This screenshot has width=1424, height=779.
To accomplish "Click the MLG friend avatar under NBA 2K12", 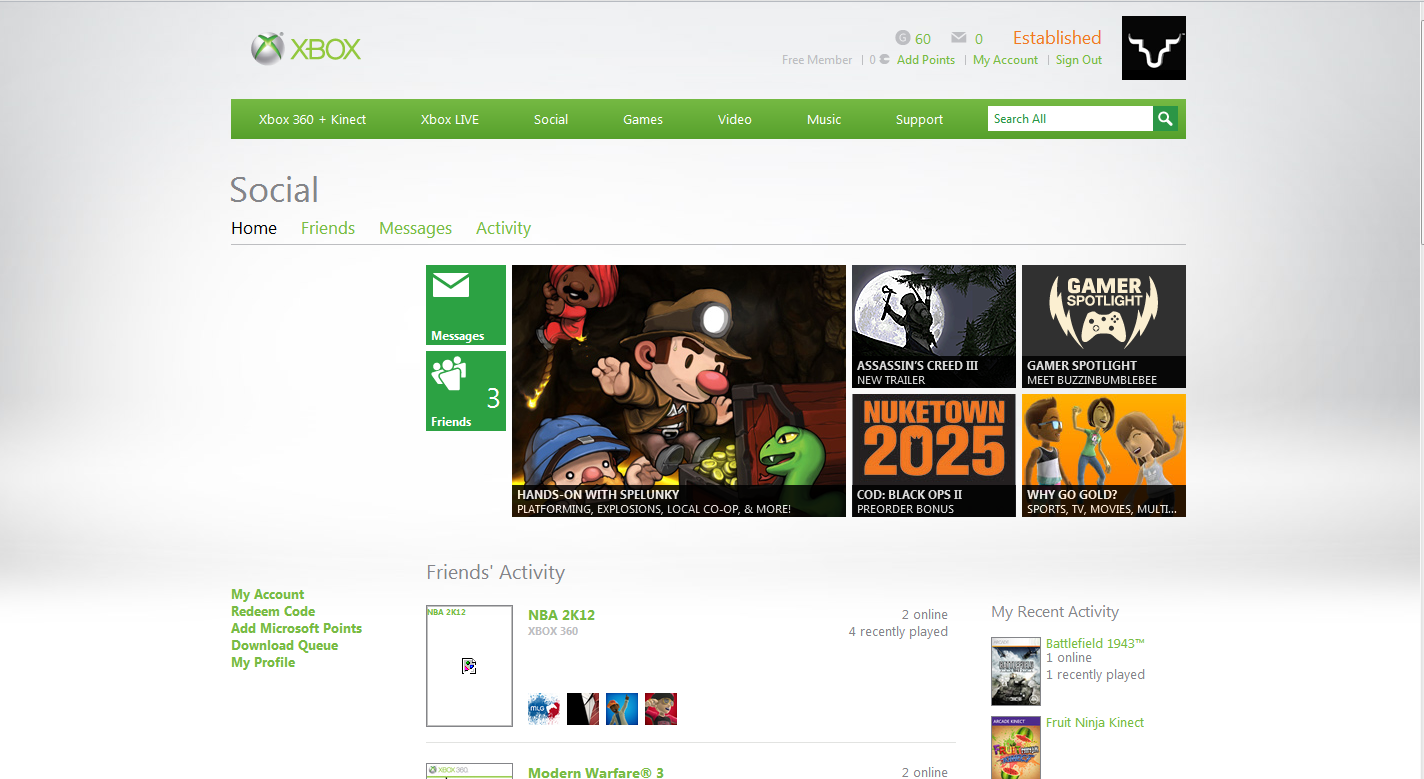I will pyautogui.click(x=544, y=709).
